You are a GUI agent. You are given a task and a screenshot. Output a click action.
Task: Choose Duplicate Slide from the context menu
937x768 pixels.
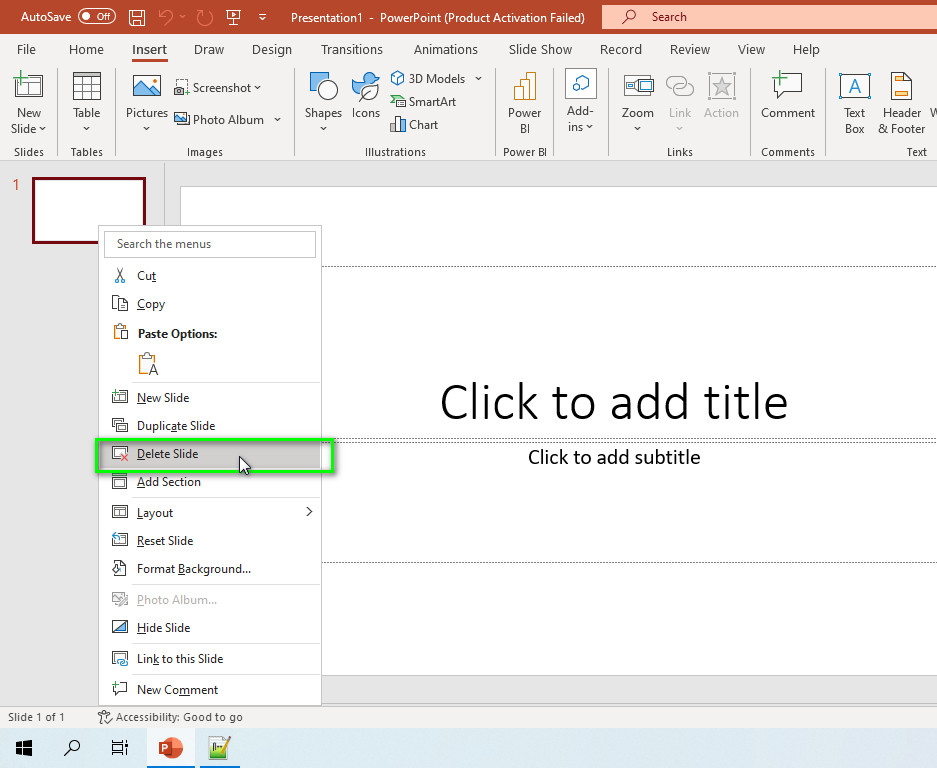click(210, 426)
